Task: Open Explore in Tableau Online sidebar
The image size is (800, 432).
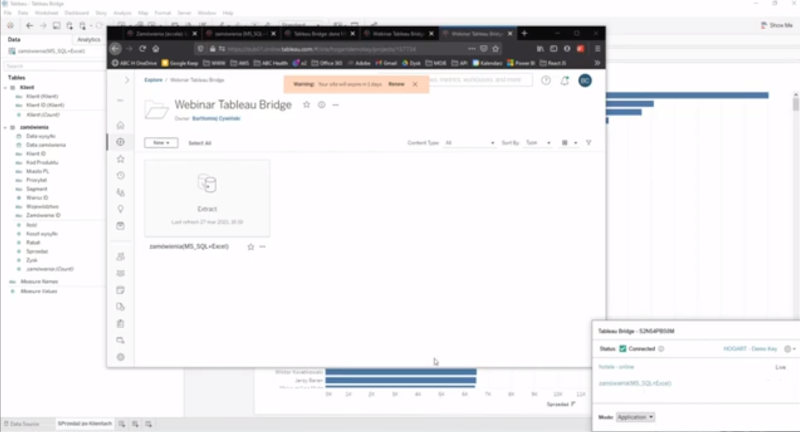Action: (120, 142)
